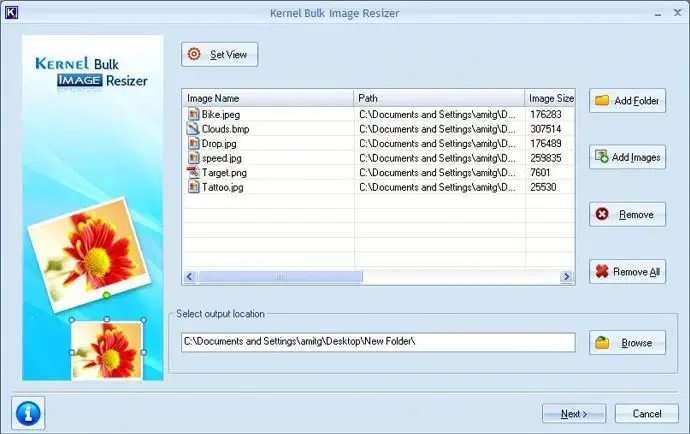This screenshot has height=434, width=690.
Task: Click the Target.png file icon
Action: click(194, 173)
